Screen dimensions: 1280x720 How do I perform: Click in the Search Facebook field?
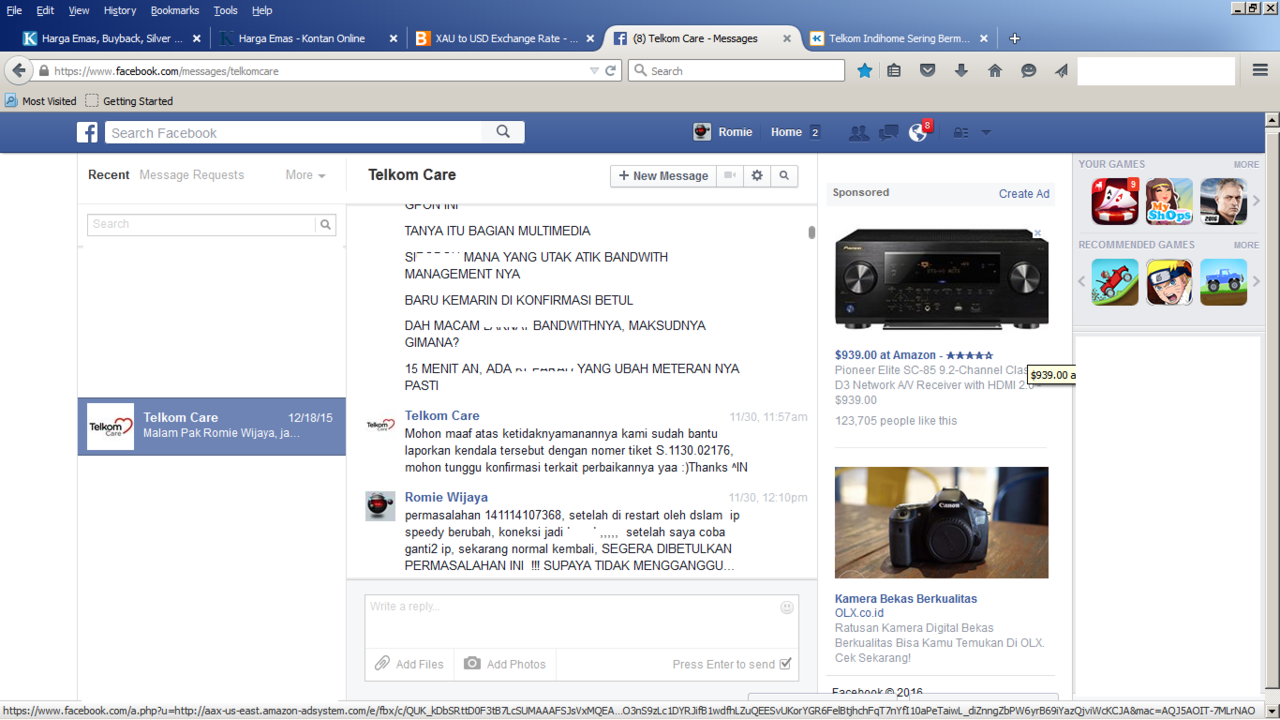coord(294,132)
